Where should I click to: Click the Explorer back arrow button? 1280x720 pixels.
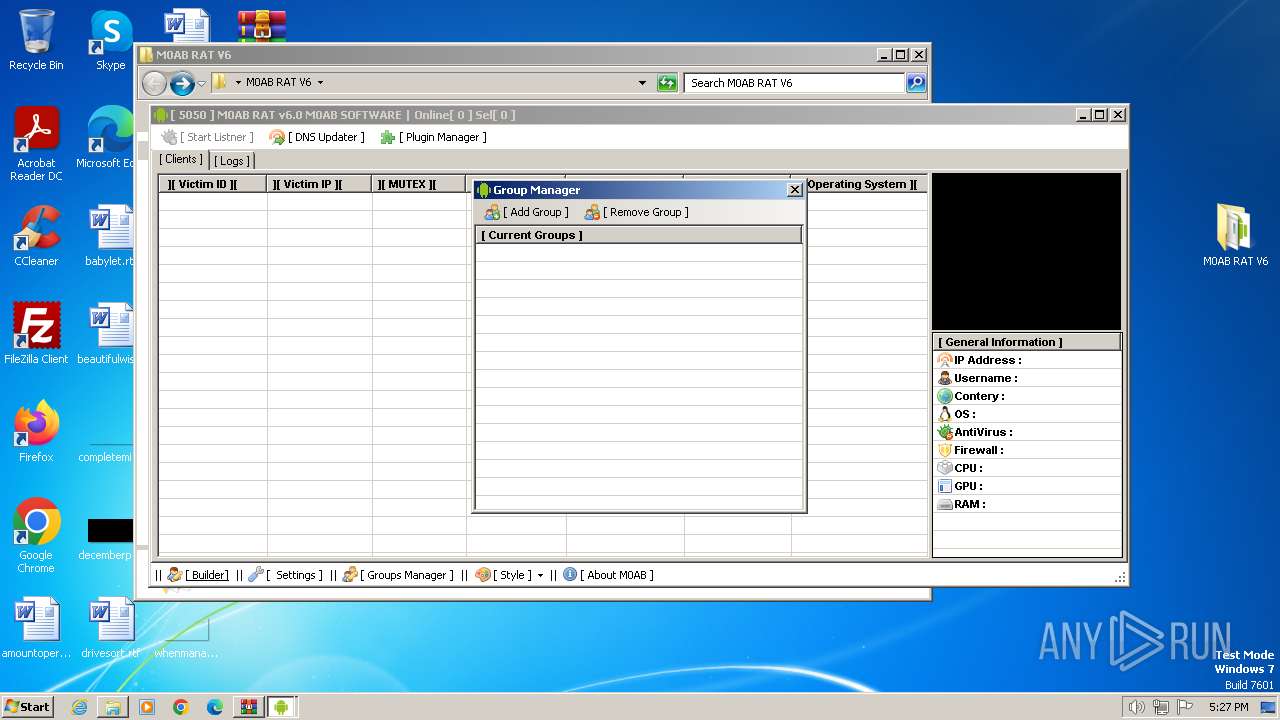pyautogui.click(x=154, y=83)
